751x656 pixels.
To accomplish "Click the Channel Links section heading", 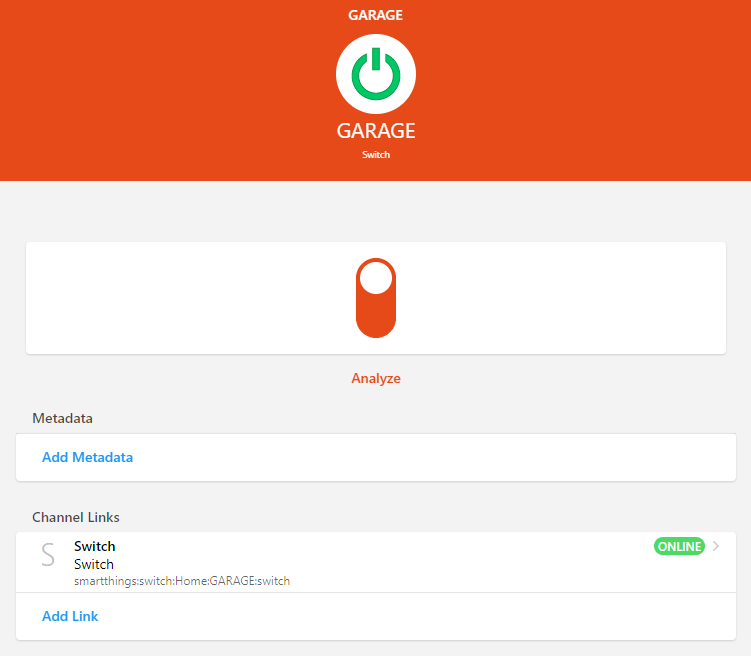I will [76, 517].
